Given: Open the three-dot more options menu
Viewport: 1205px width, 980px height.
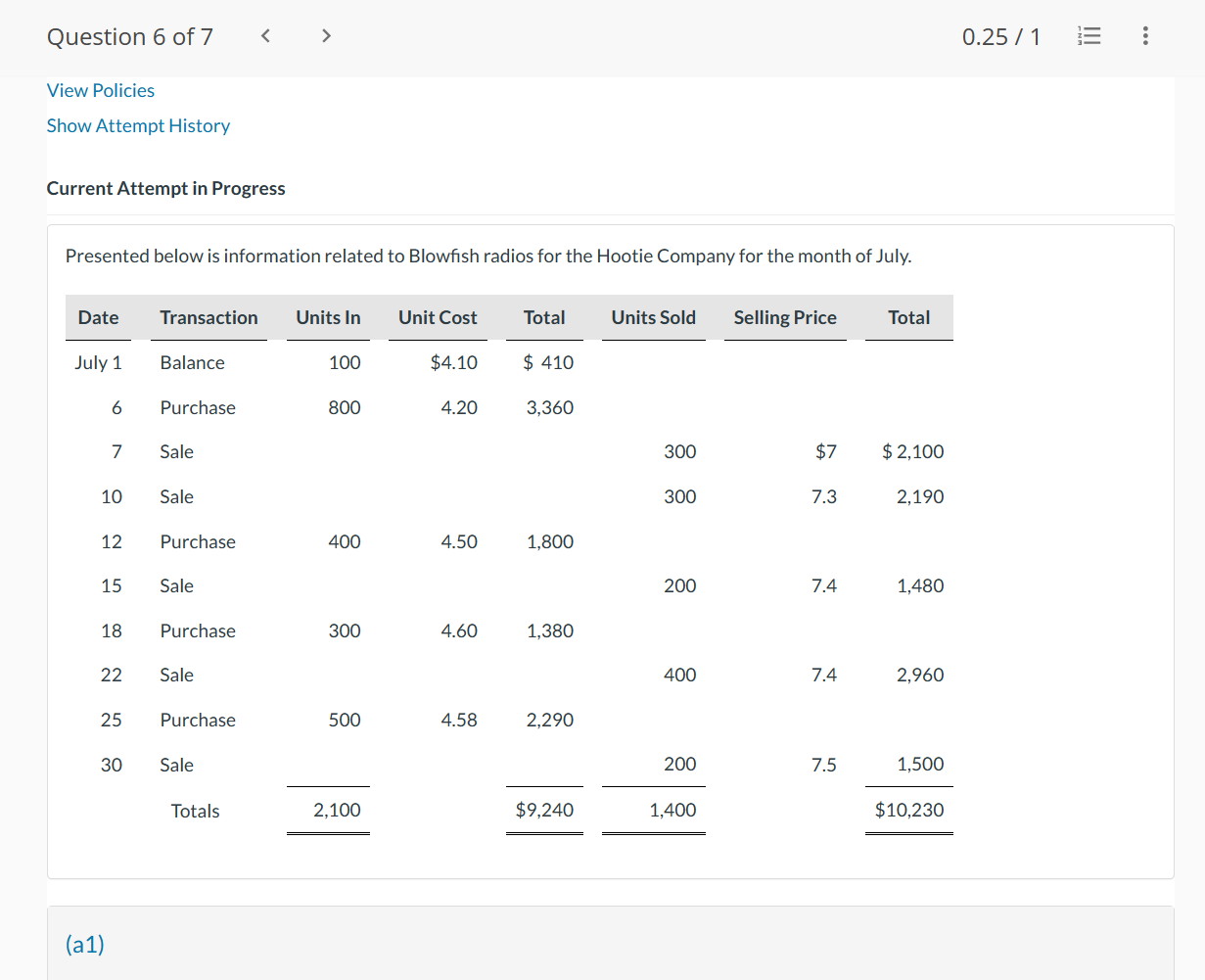Looking at the screenshot, I should 1145,36.
